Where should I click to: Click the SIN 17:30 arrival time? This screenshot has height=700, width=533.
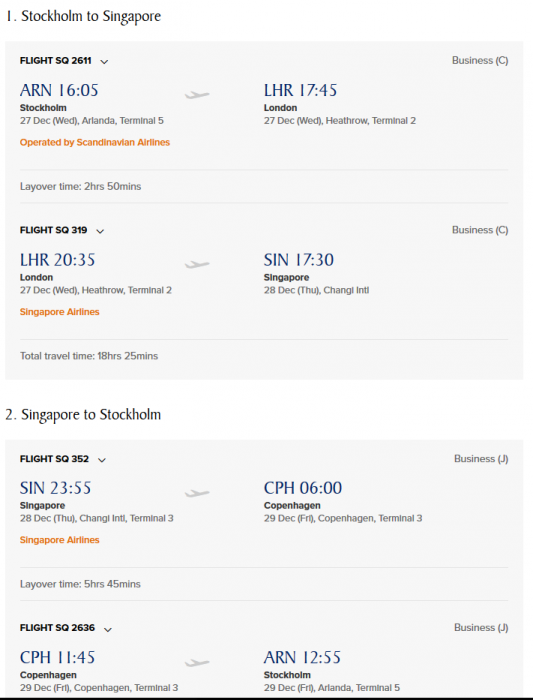pyautogui.click(x=299, y=260)
